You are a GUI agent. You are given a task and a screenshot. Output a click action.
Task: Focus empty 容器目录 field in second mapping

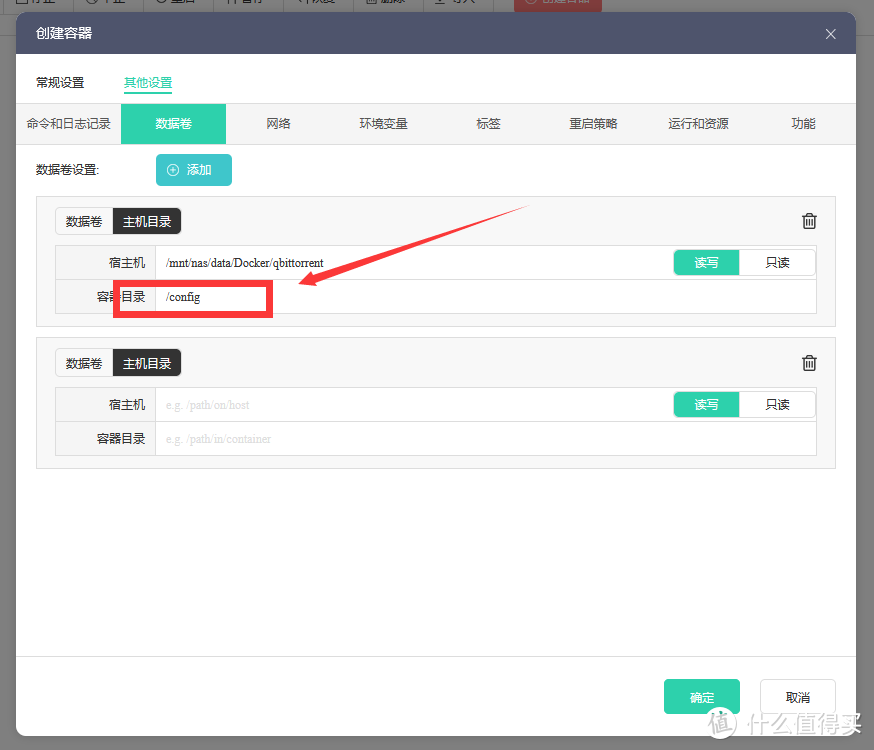(x=485, y=439)
